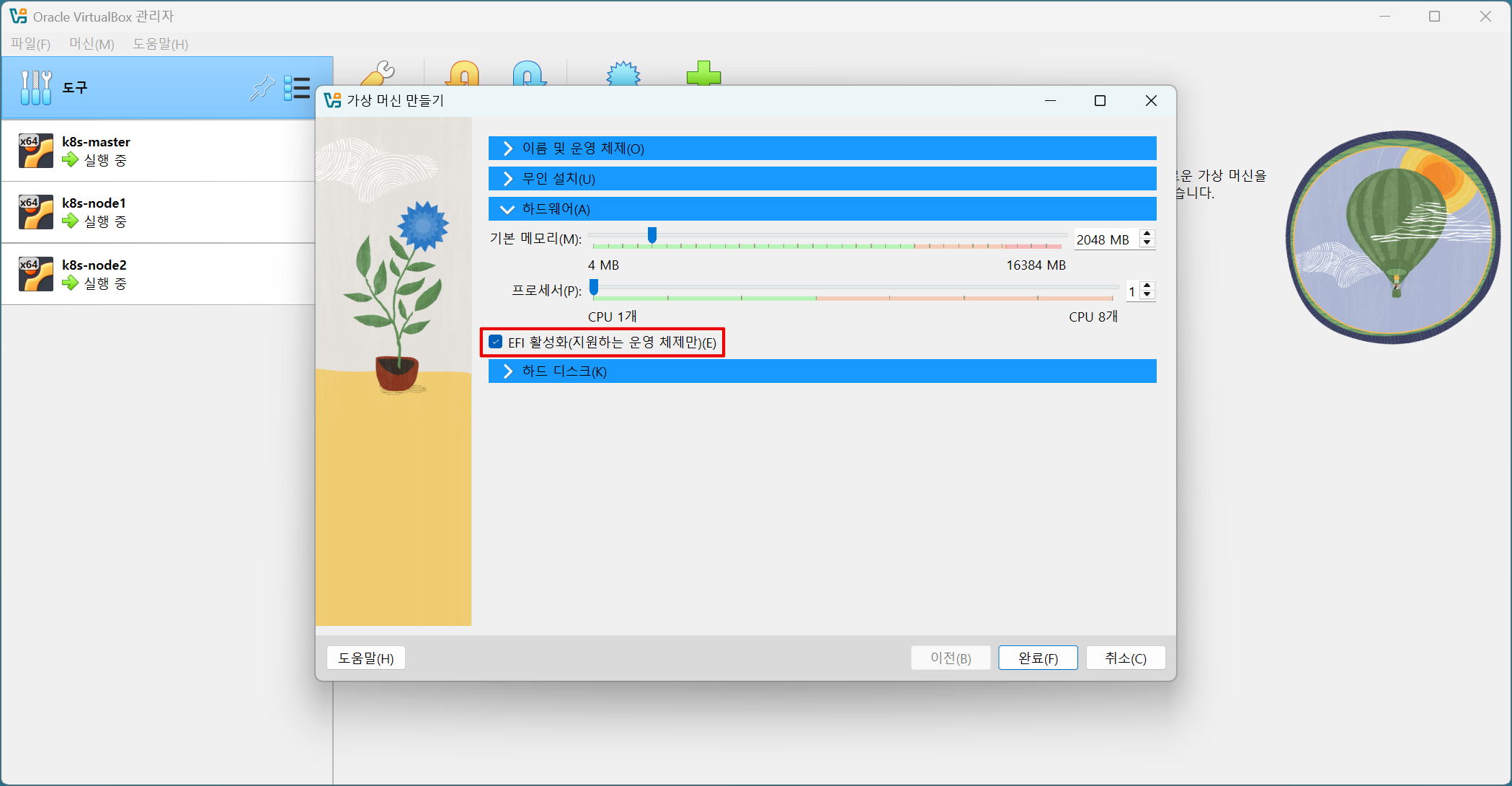Click the 도구 tools icon in sidebar
The image size is (1512, 786).
[x=36, y=87]
